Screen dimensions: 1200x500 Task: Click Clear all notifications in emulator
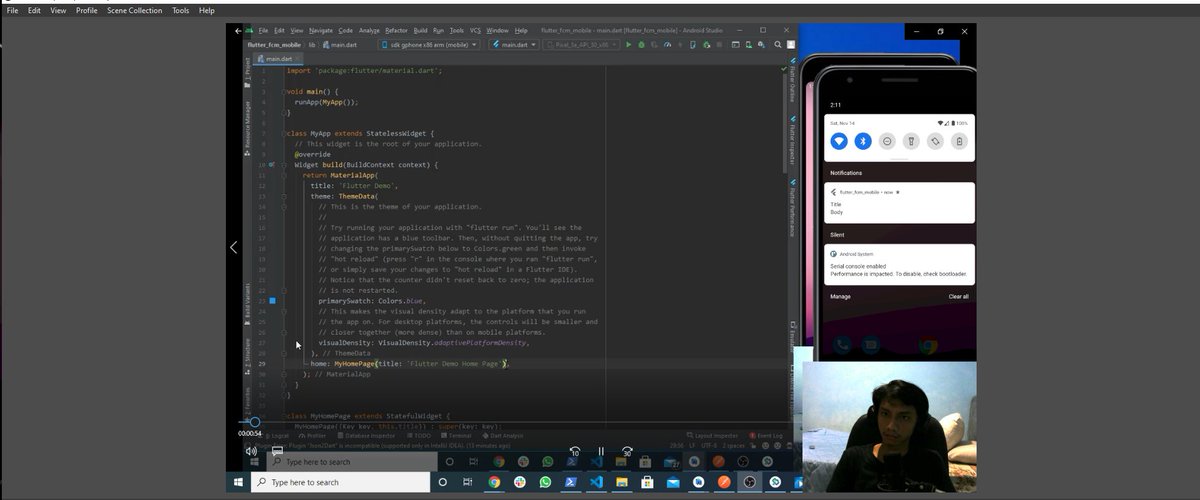[958, 296]
